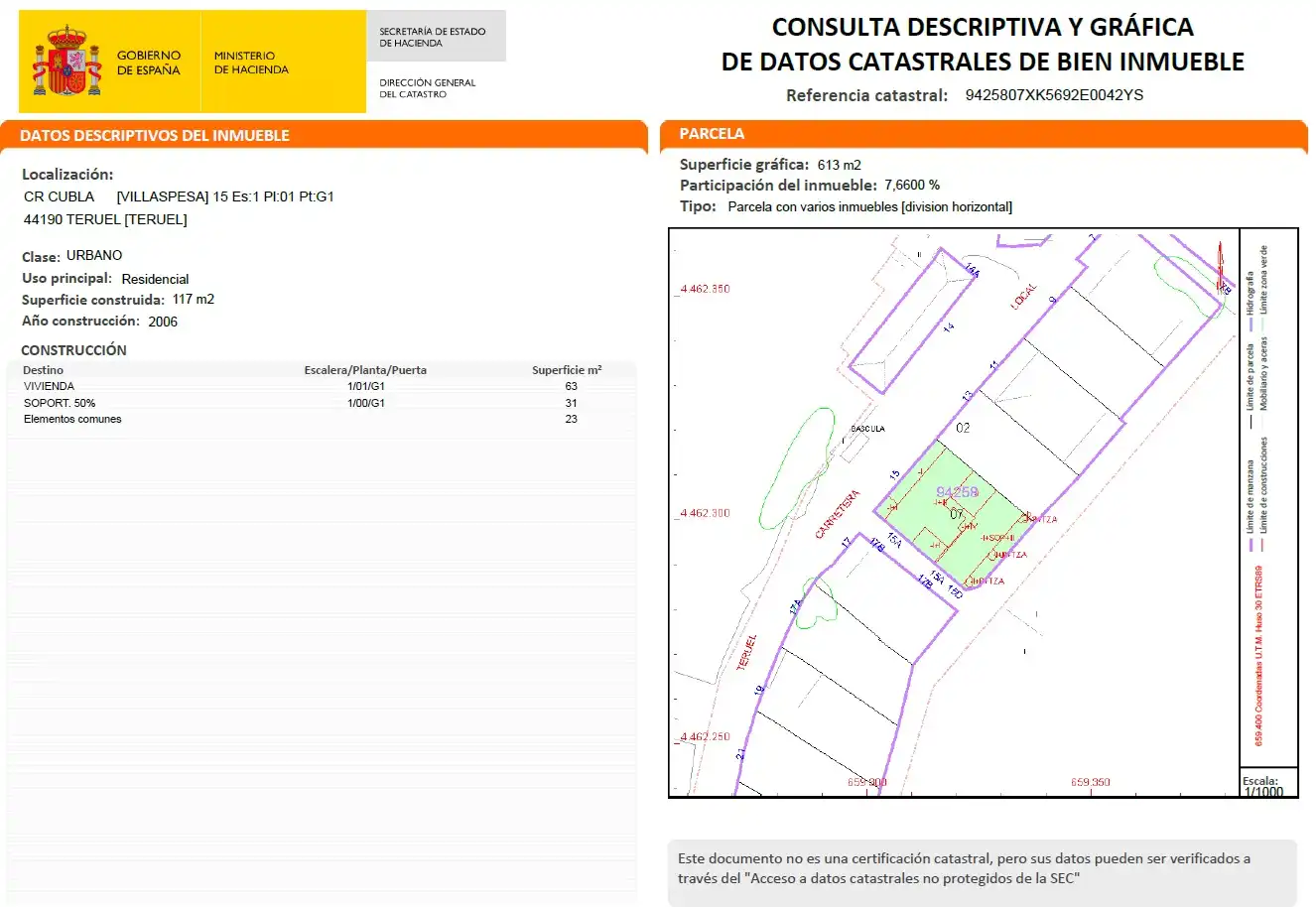Click the parcel type 'Parcela con varios inmuebles'
Image resolution: width=1316 pixels, height=907 pixels.
pos(814,206)
